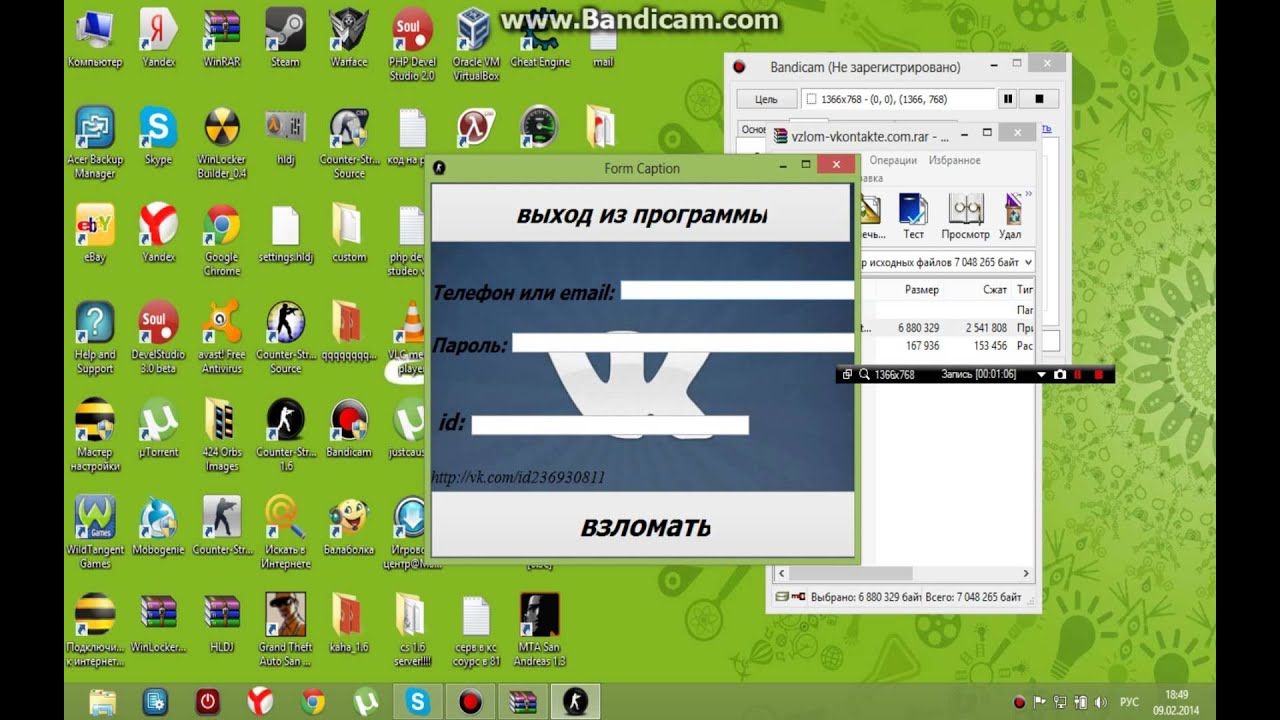Pause recording on the floating Bandicam bar
The height and width of the screenshot is (720, 1280).
(x=1079, y=374)
